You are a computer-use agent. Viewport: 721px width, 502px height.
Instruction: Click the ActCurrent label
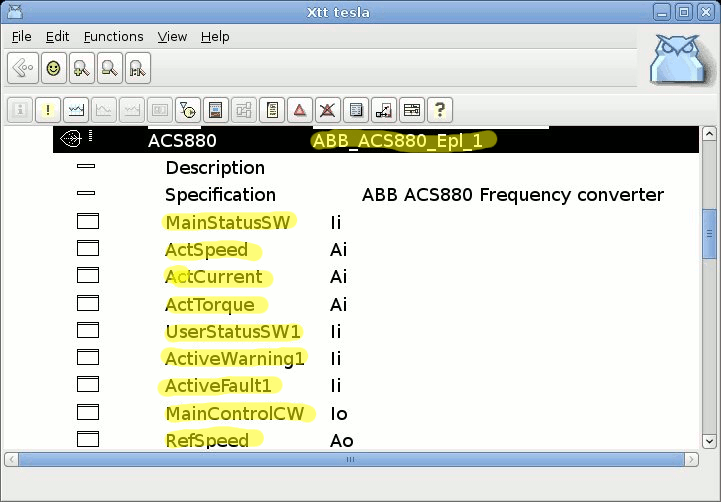pos(214,277)
